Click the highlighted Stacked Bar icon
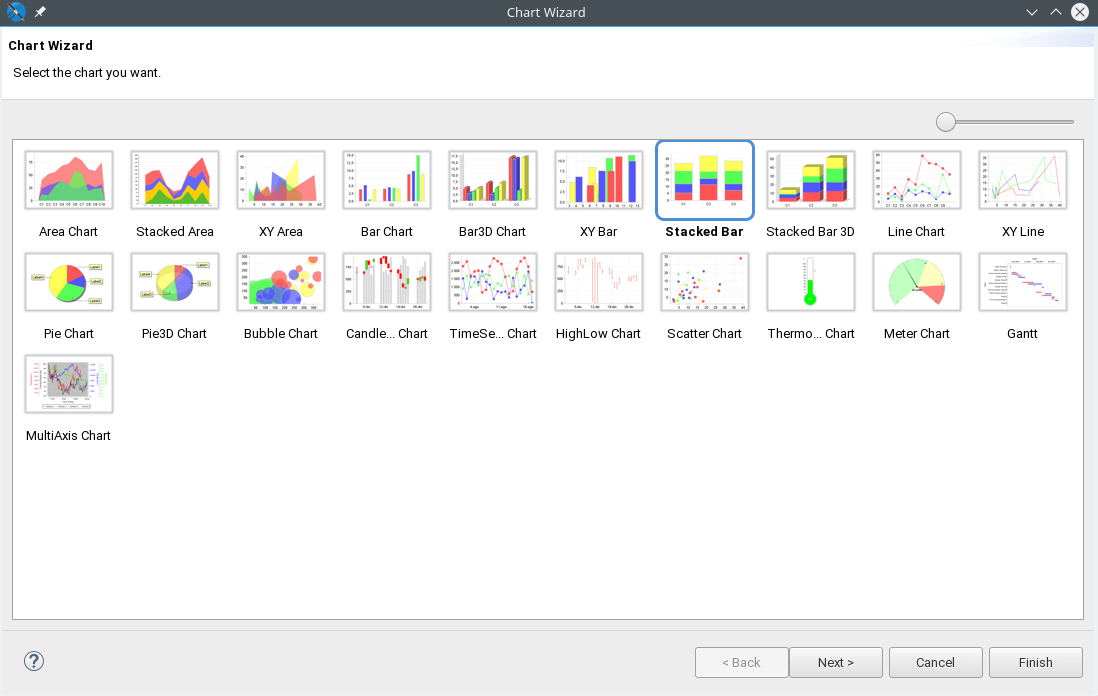Screen dimensions: 1098x696 704,180
